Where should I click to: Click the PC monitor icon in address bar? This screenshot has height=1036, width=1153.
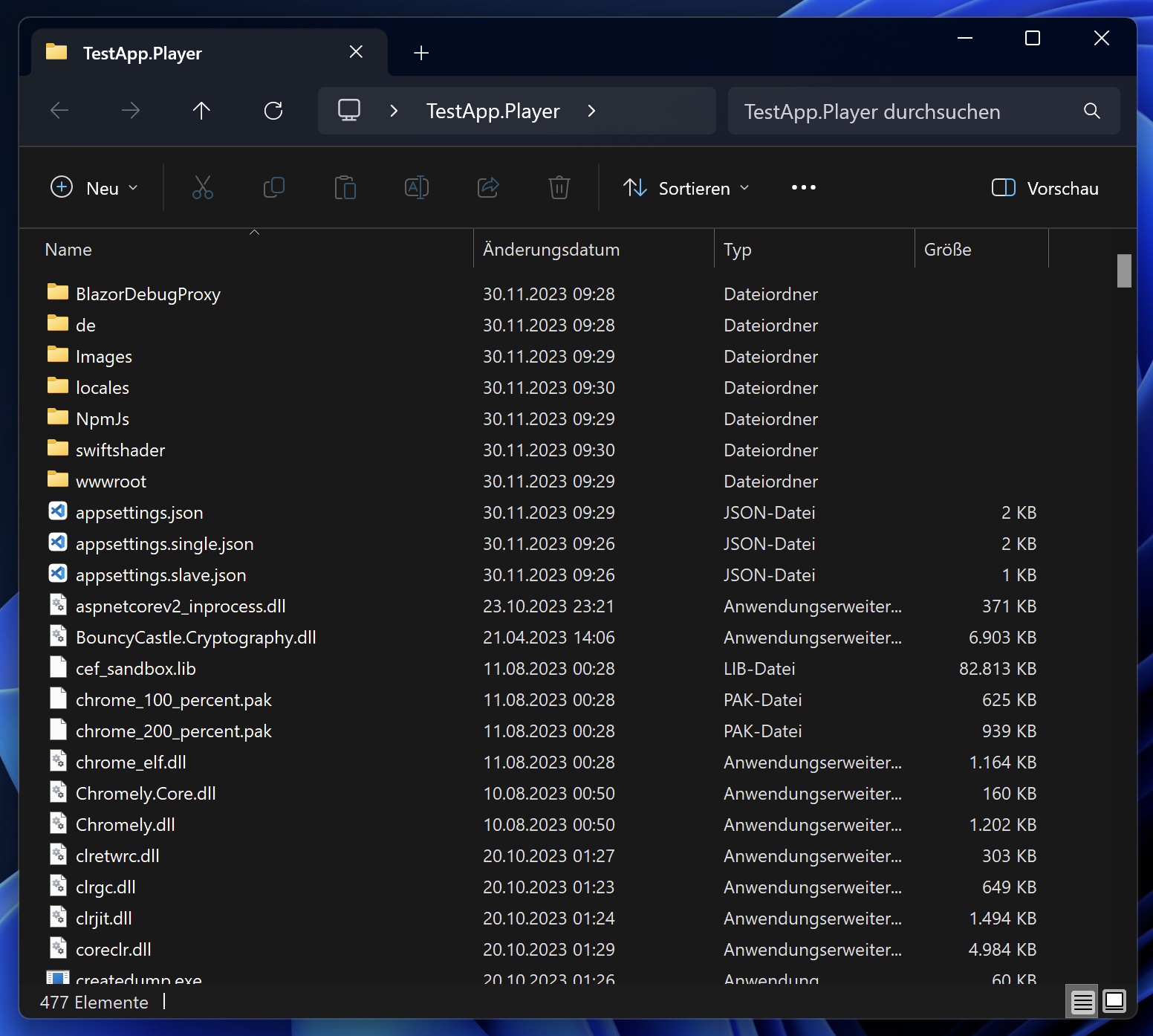[x=349, y=110]
